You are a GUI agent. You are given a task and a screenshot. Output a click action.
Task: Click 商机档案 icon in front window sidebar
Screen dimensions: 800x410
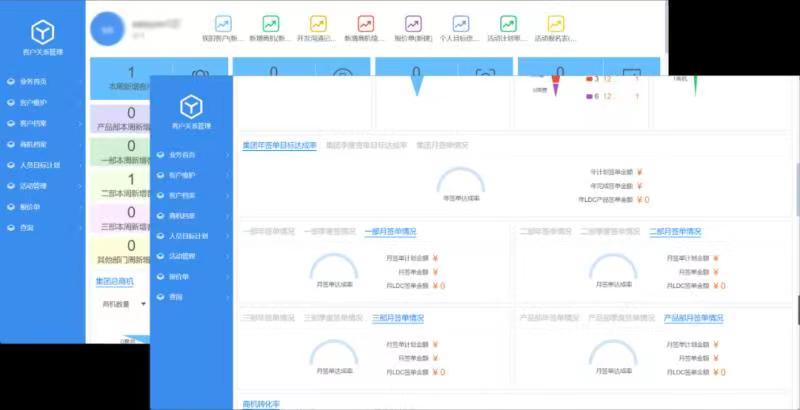(x=160, y=216)
